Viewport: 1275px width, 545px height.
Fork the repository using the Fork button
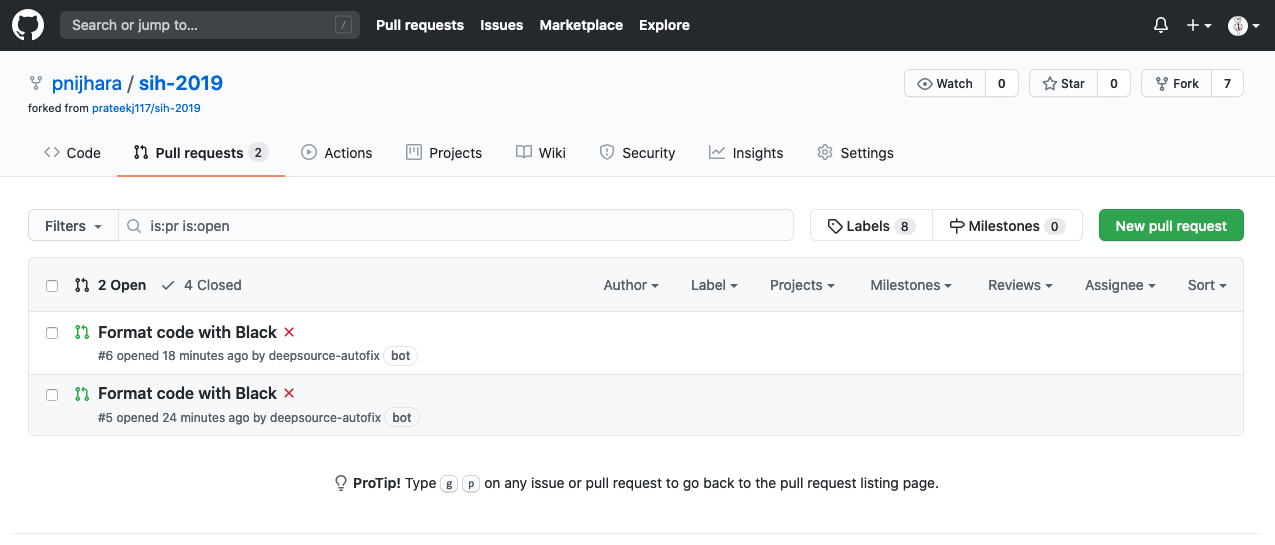1176,84
